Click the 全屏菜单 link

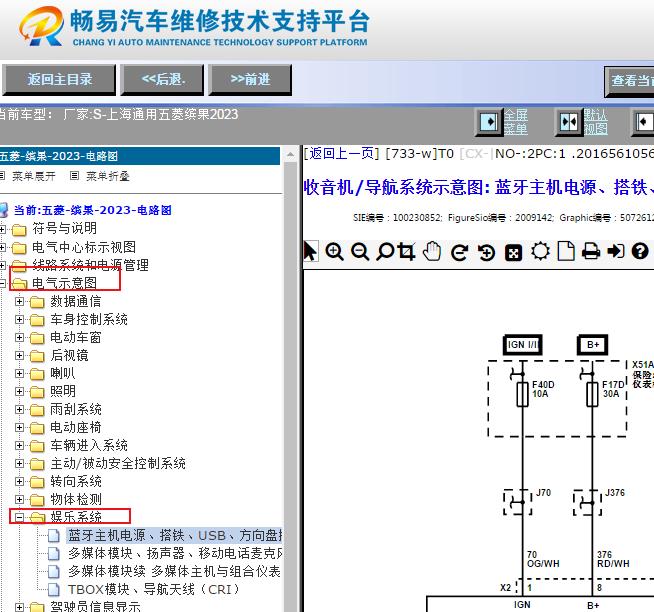click(516, 122)
